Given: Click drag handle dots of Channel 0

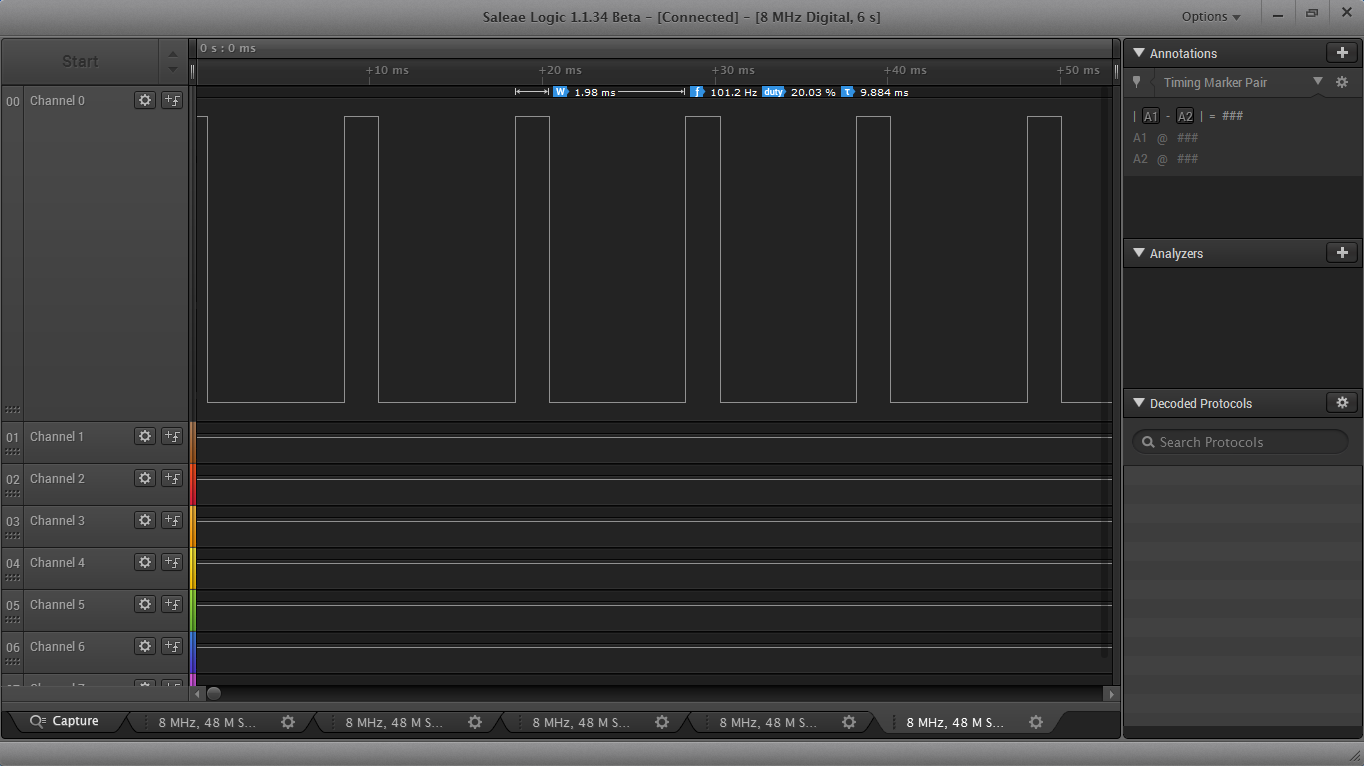Looking at the screenshot, I should click(12, 409).
